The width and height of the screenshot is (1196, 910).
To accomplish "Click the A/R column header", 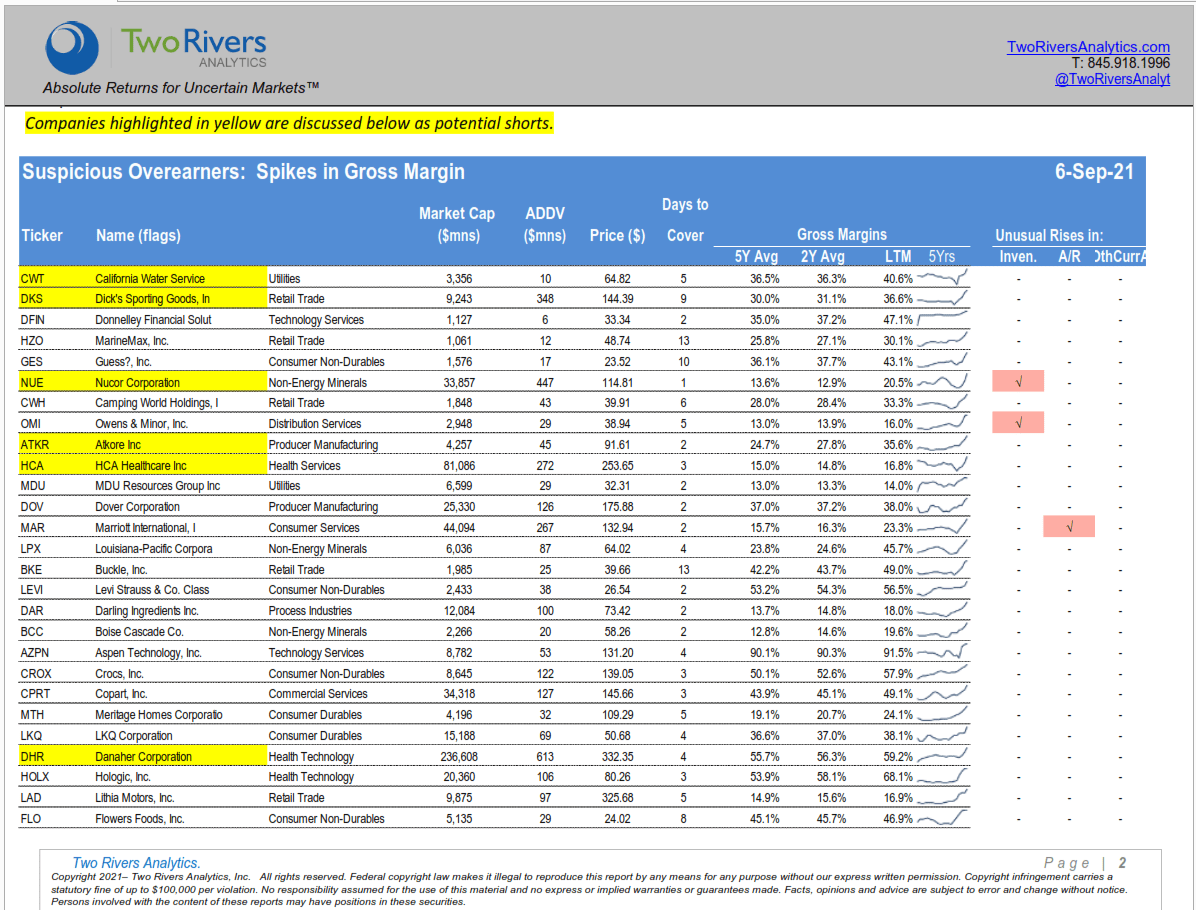I will tap(1069, 257).
